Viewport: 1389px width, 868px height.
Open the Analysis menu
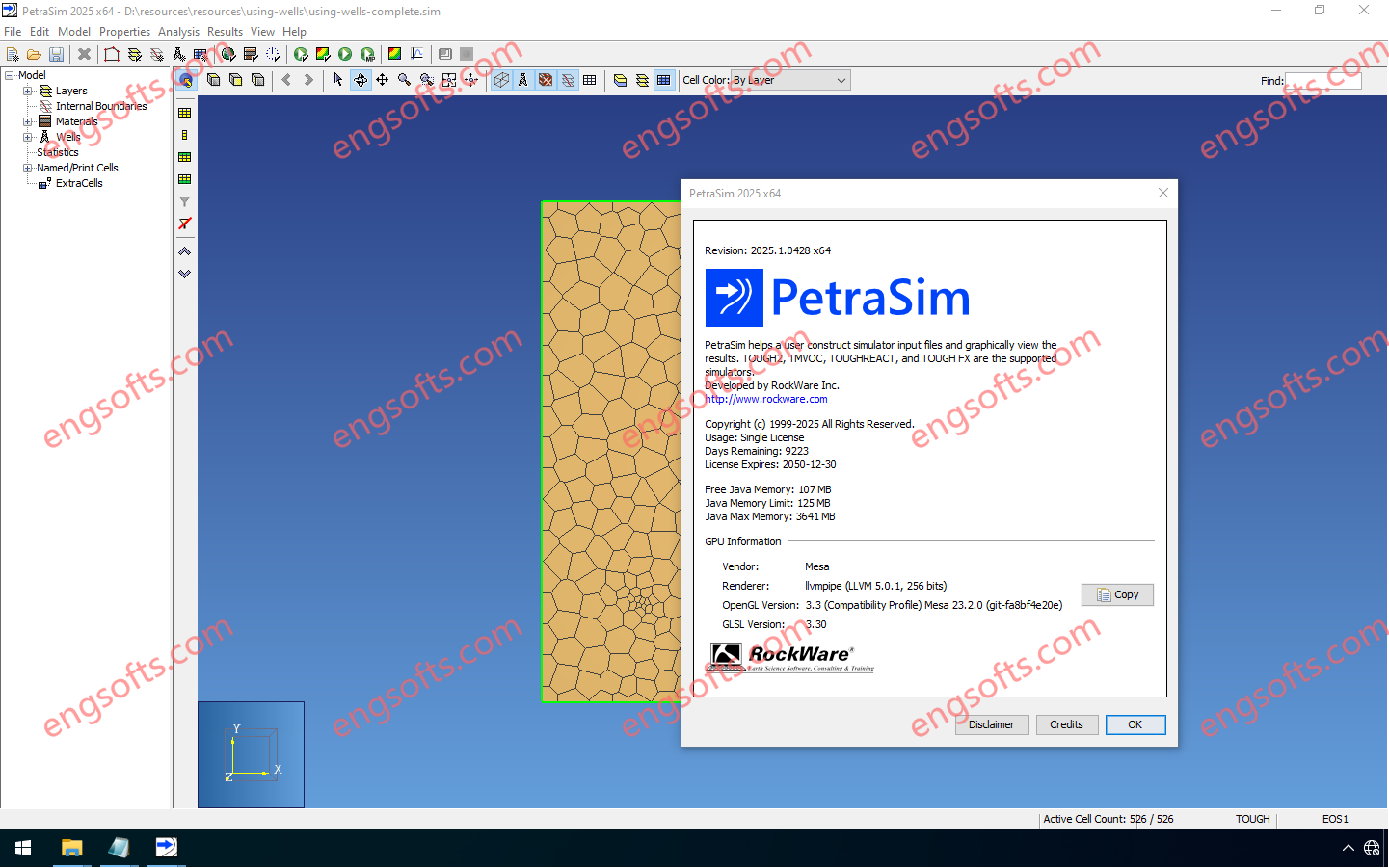click(x=178, y=32)
